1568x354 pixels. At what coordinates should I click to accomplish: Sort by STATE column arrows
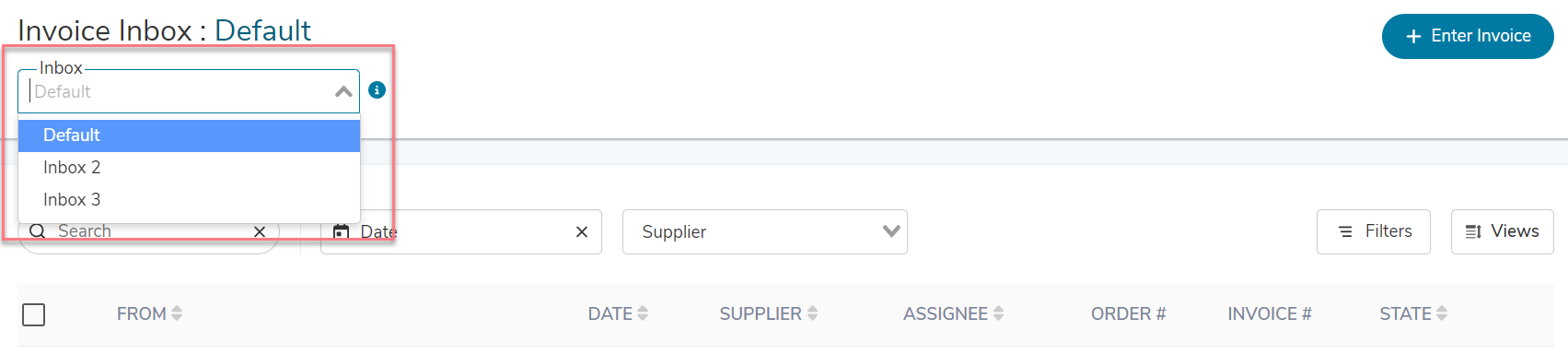1442,313
